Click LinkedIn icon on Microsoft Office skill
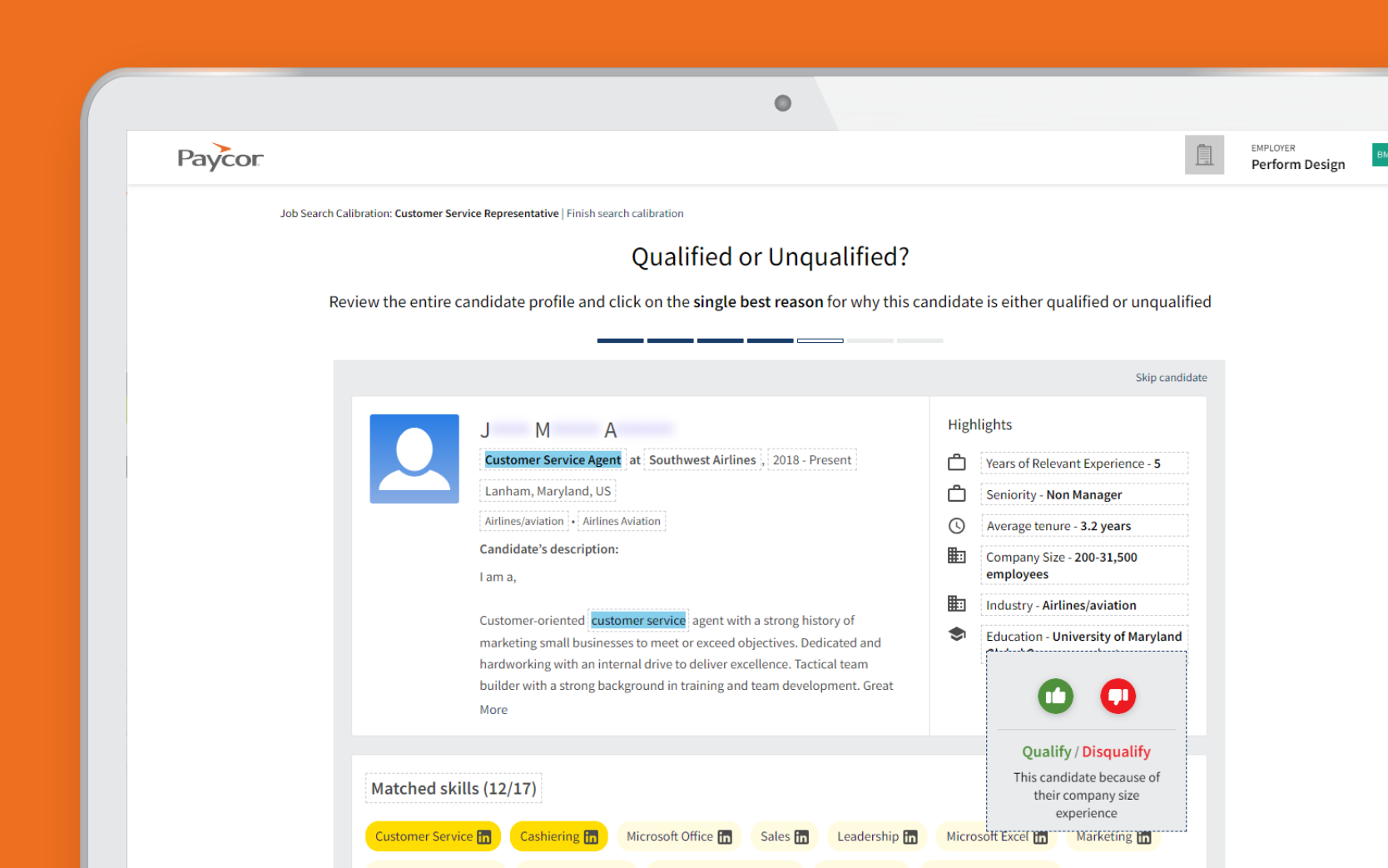 click(725, 837)
